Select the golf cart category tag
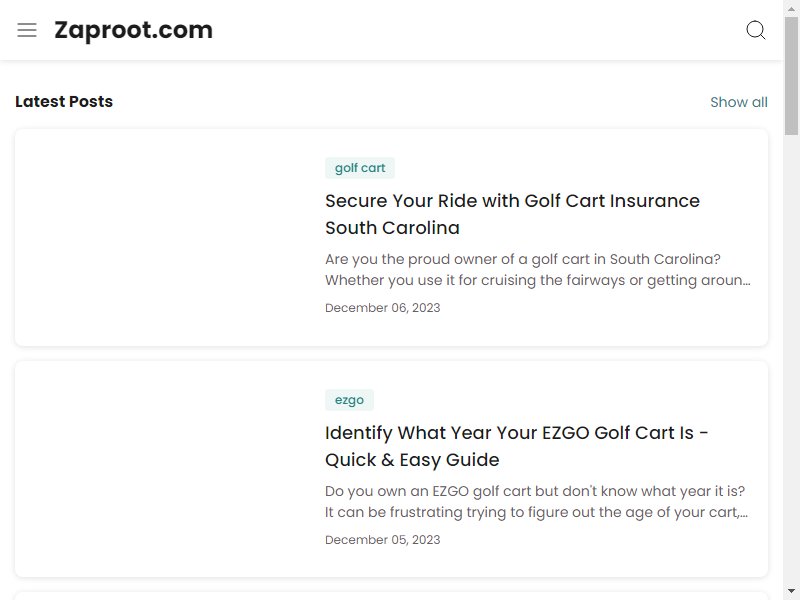The height and width of the screenshot is (600, 800). click(x=360, y=168)
